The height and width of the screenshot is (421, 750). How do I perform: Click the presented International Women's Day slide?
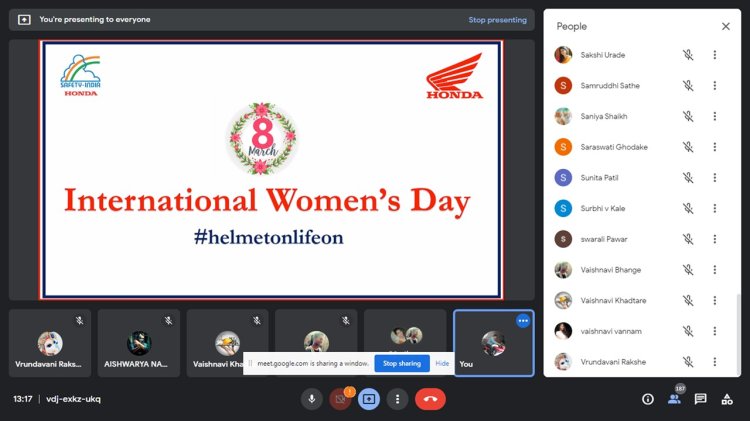271,170
